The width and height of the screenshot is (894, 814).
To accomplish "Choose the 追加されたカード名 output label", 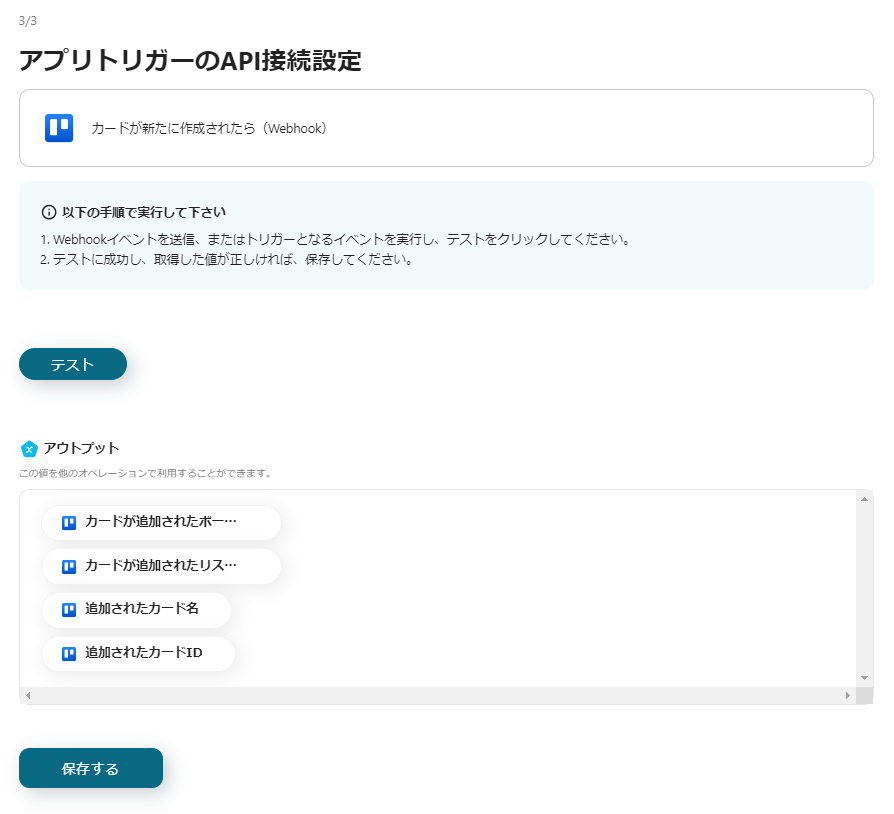I will coord(142,609).
